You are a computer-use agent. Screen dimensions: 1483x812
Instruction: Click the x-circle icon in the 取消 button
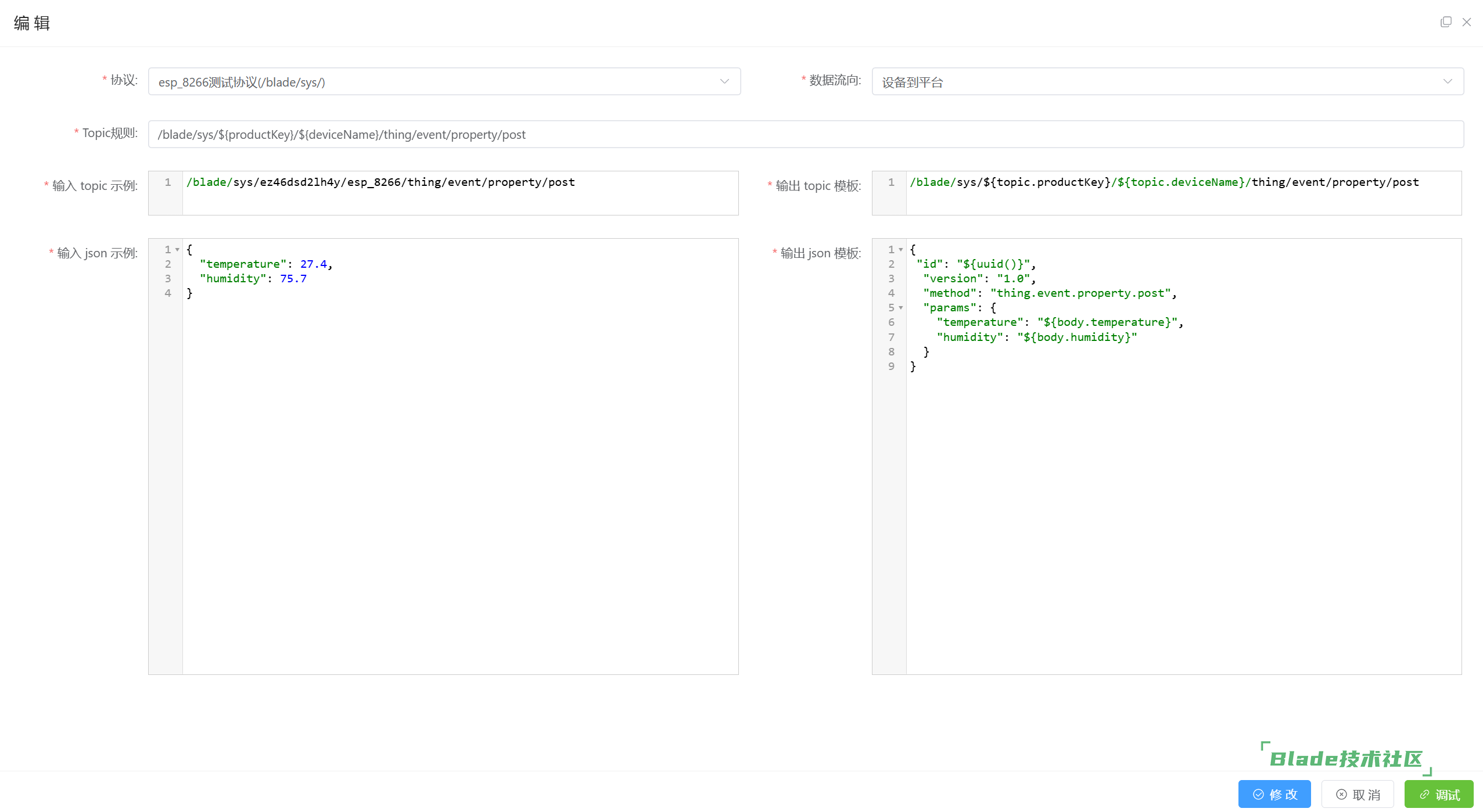[1341, 794]
